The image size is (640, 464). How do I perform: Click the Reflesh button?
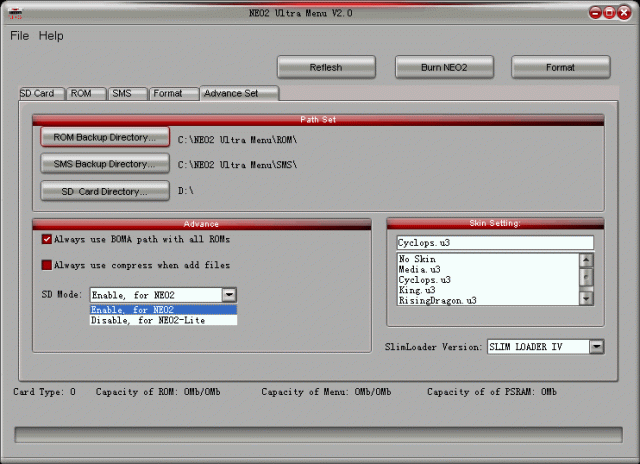(326, 67)
